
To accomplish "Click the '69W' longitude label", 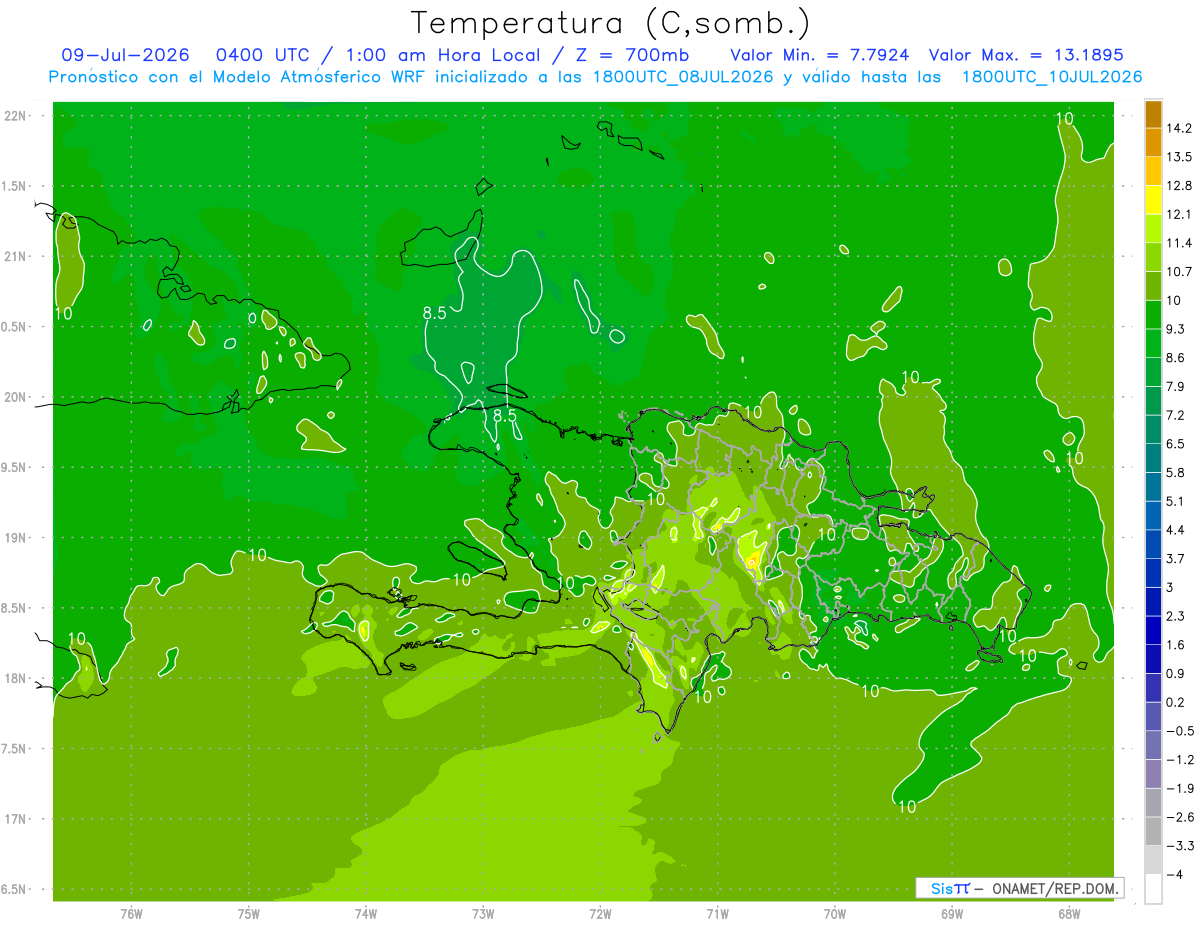I will (x=951, y=913).
